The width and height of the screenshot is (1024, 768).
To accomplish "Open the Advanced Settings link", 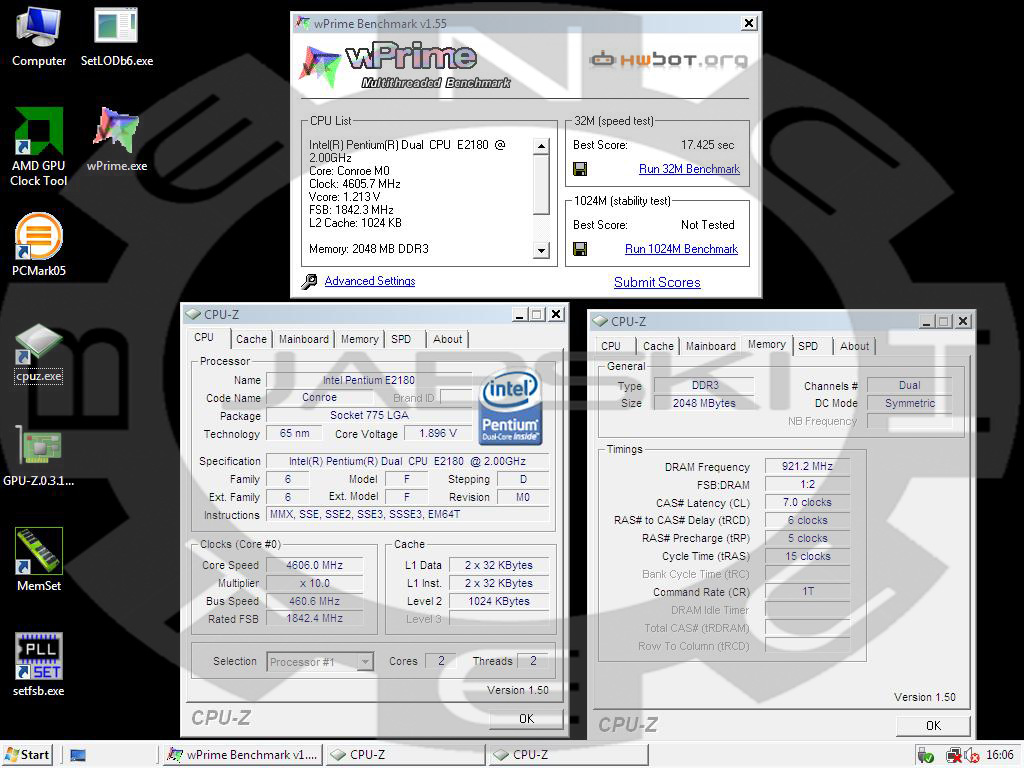I will coord(370,281).
